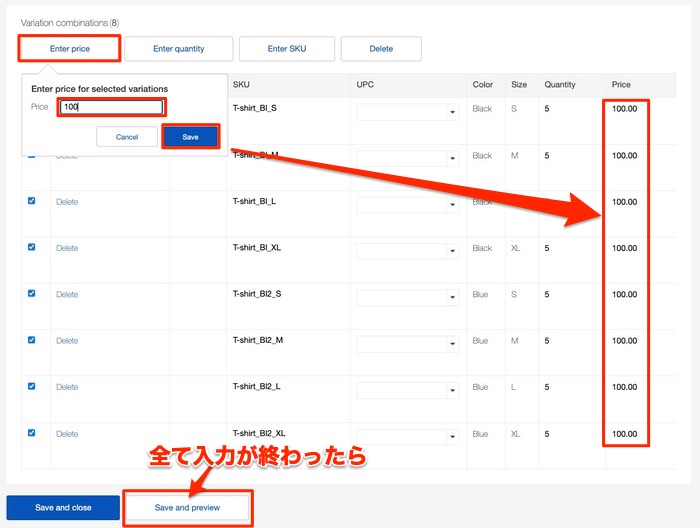Cancel the enter price popup
The image size is (700, 528).
tap(127, 137)
